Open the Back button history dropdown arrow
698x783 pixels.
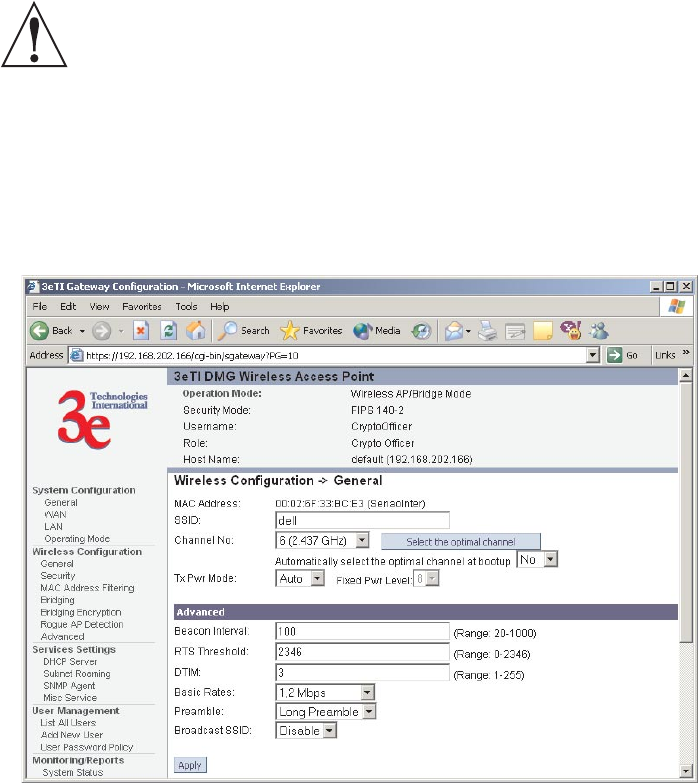click(x=82, y=331)
